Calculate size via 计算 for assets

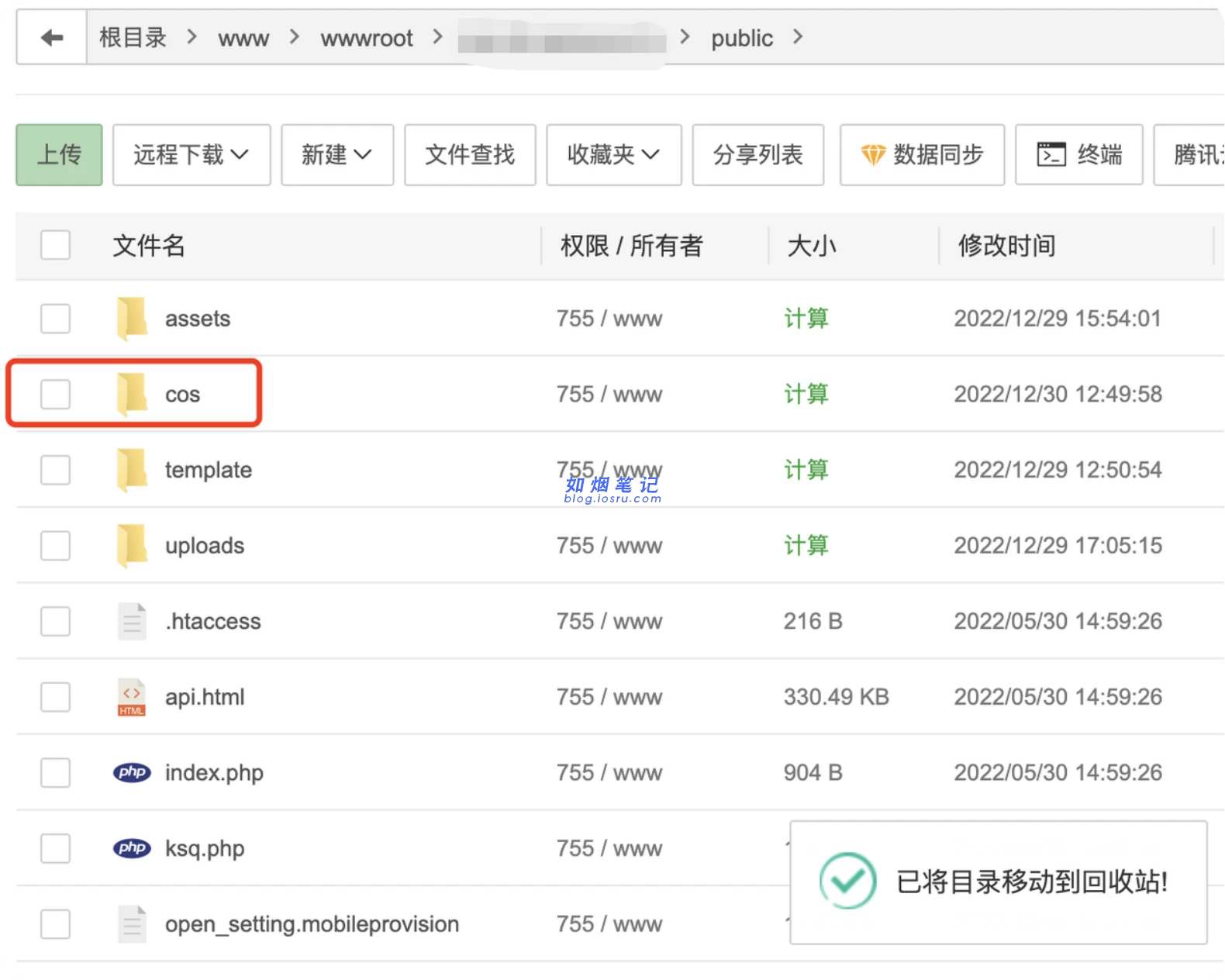806,319
